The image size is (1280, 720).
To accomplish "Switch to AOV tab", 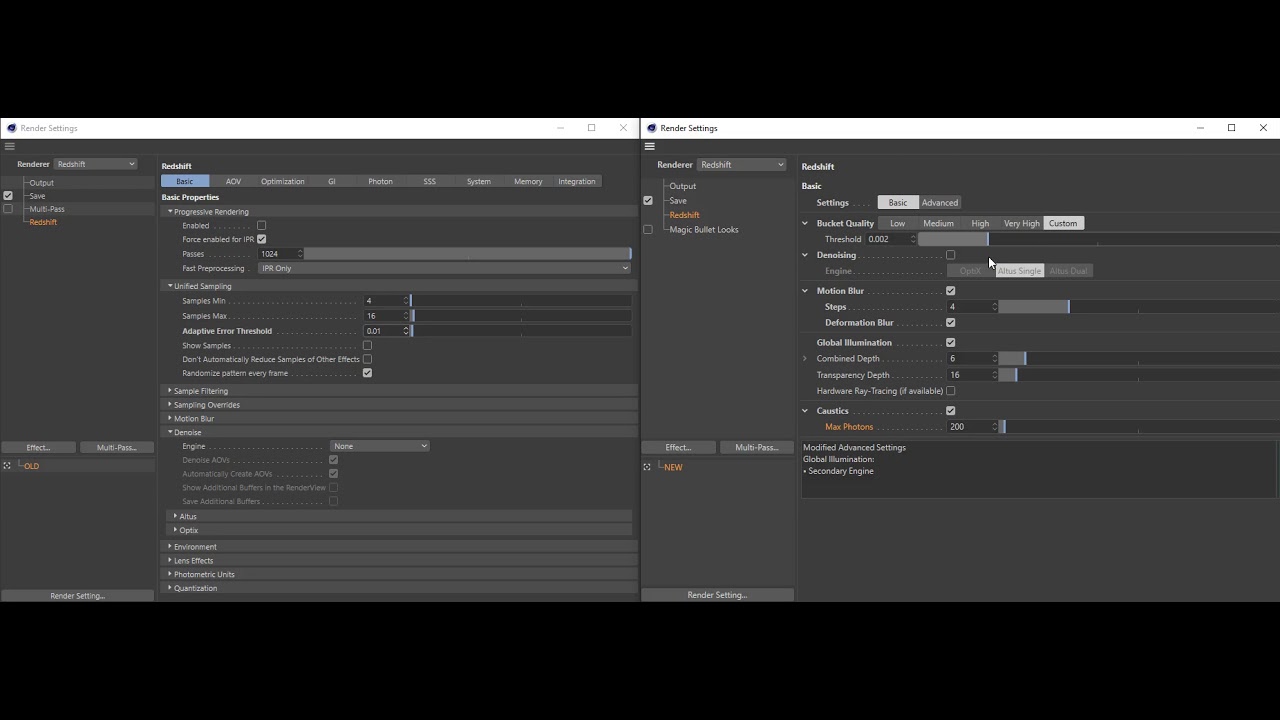I will pos(233,181).
